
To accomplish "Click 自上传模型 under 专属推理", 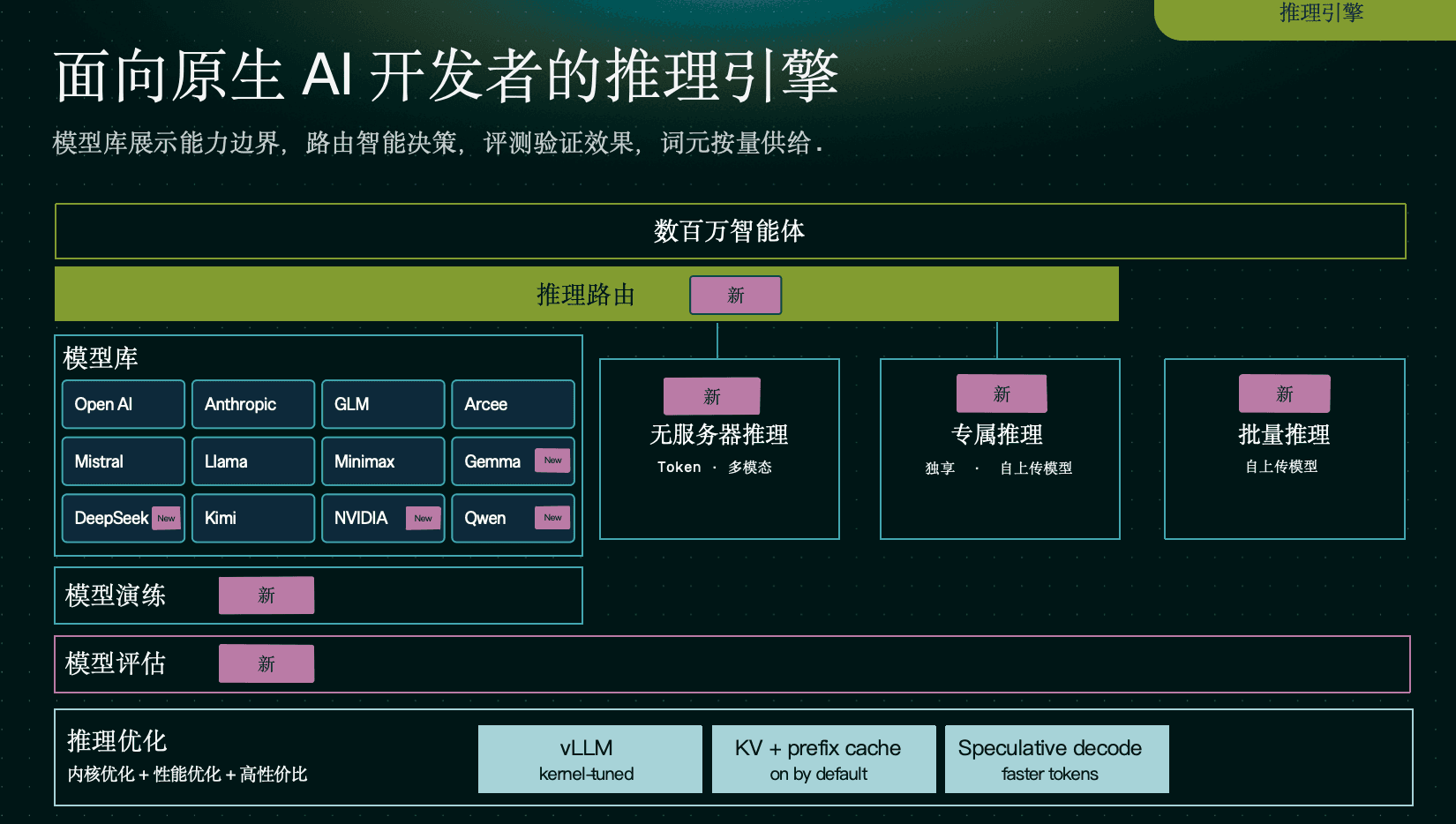I will pos(1036,468).
